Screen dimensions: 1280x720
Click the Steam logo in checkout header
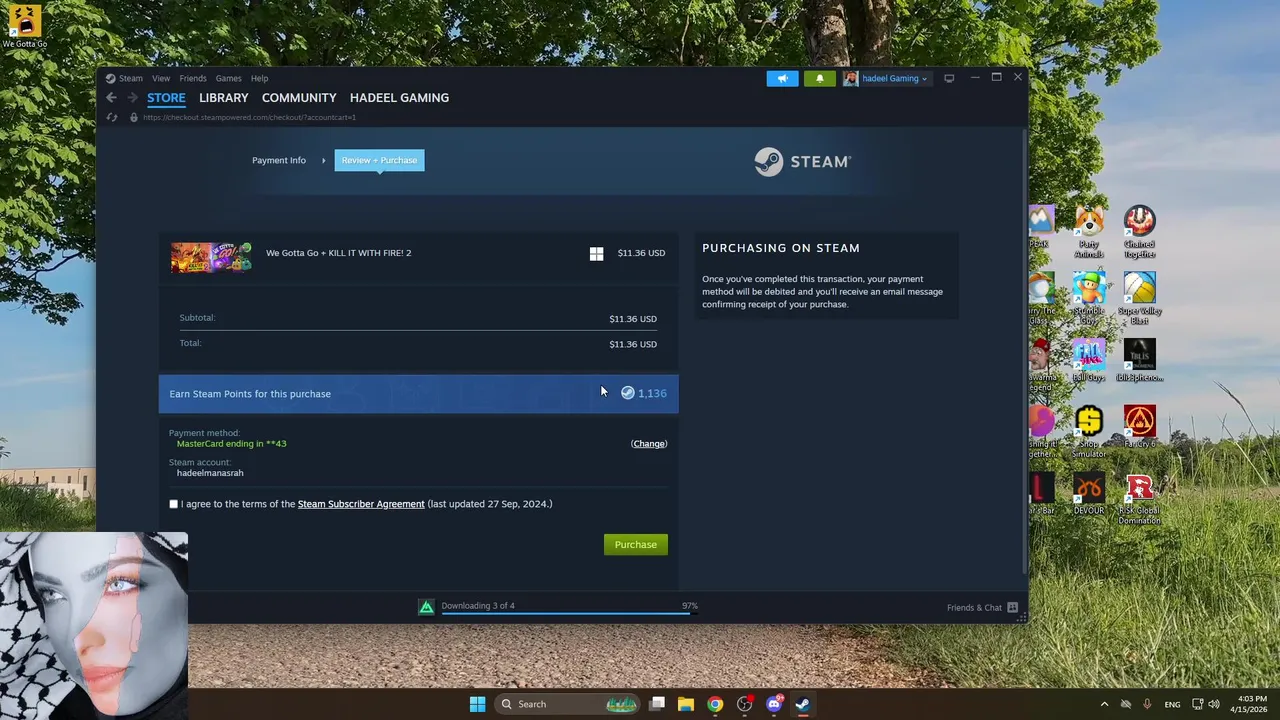click(x=802, y=161)
